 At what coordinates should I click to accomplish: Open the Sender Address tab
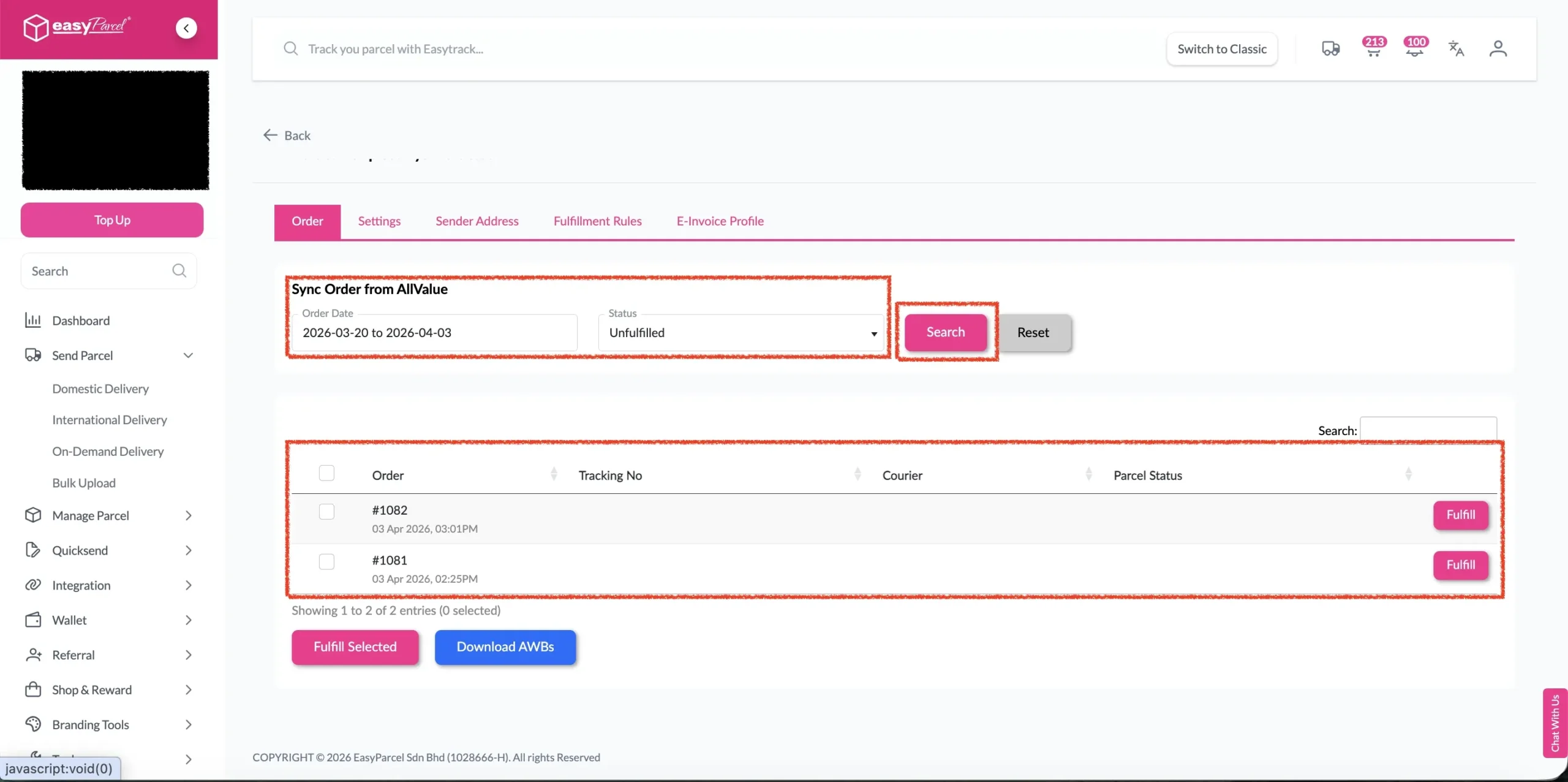477,221
